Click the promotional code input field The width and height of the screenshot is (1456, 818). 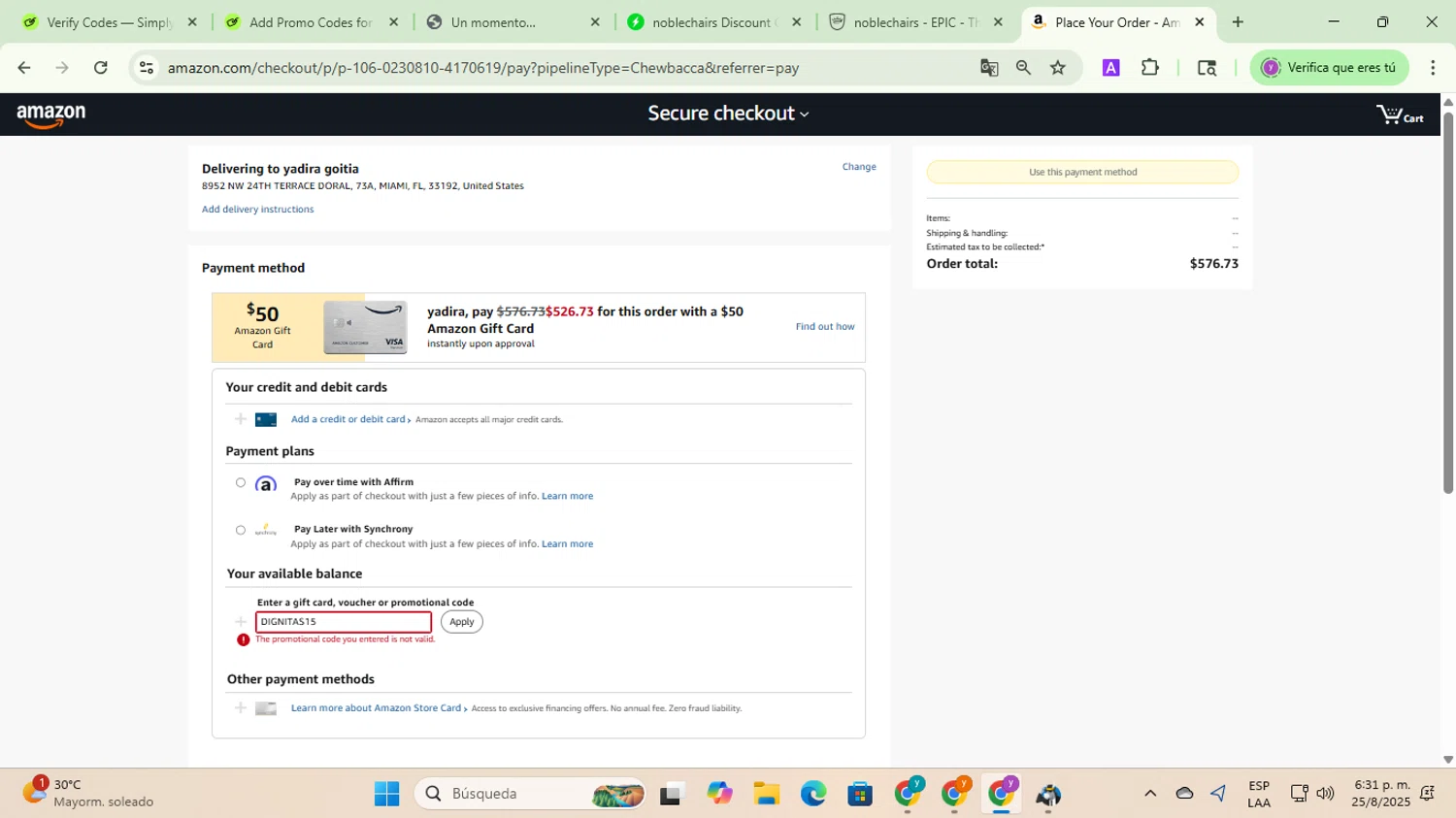point(344,622)
